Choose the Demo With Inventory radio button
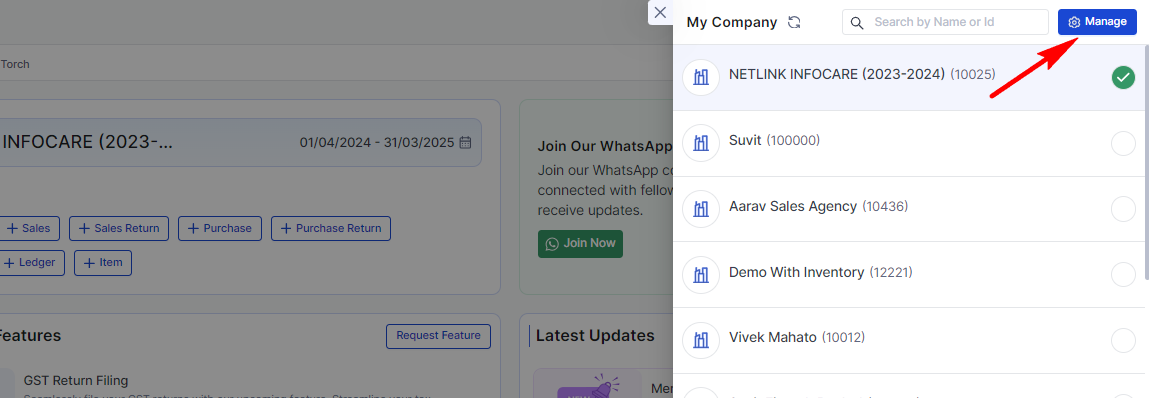Viewport: 1149px width, 398px height. (x=1123, y=275)
